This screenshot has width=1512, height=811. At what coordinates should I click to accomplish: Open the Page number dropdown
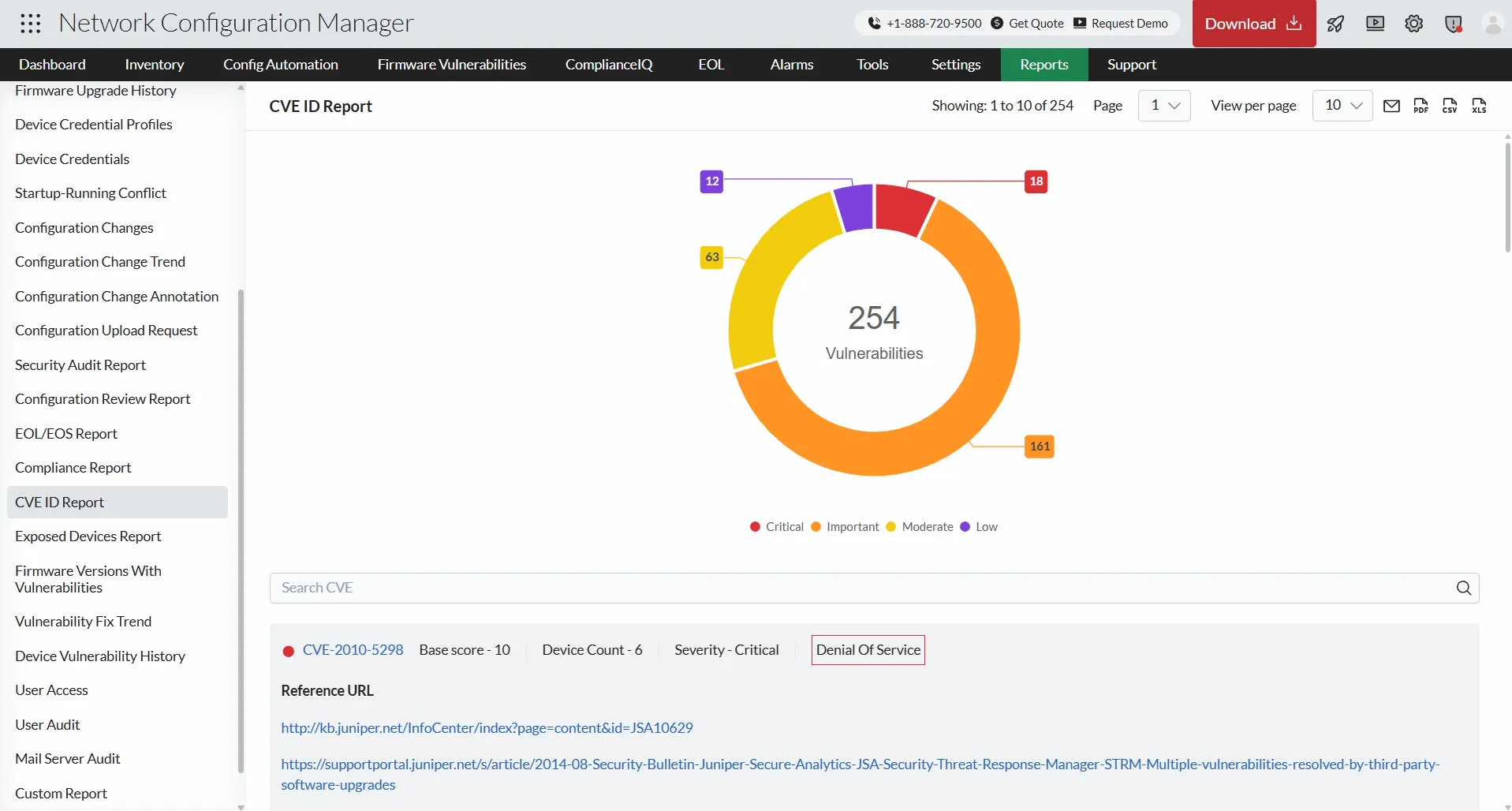pos(1164,106)
